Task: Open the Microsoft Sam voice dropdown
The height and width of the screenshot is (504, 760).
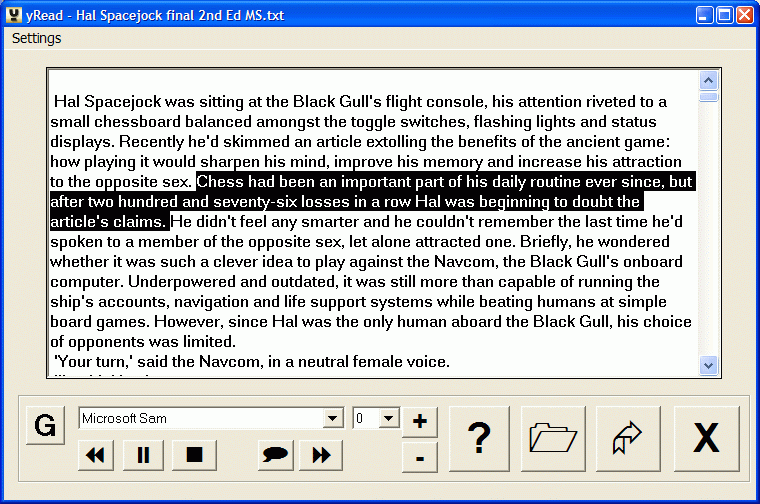Action: point(333,418)
